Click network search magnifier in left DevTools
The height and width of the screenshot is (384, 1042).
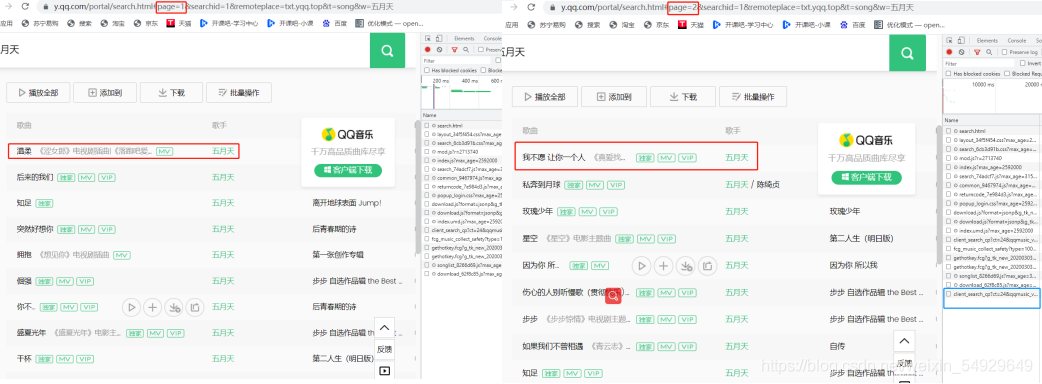(x=466, y=50)
